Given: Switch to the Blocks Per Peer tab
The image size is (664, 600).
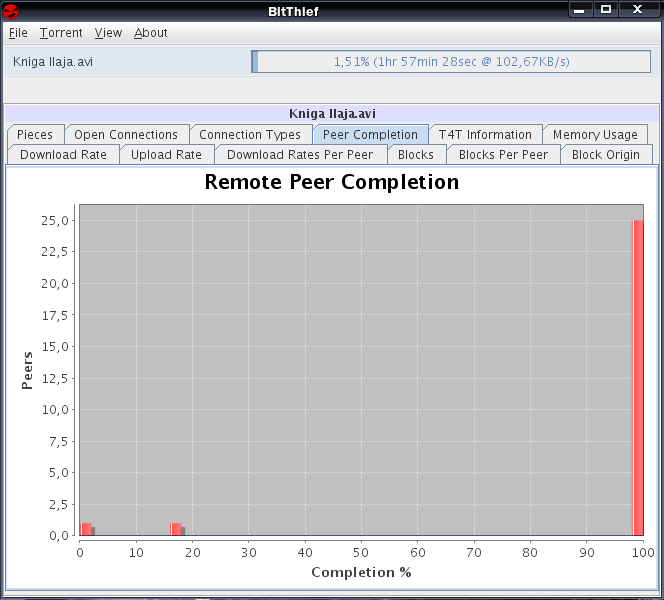Looking at the screenshot, I should [504, 155].
